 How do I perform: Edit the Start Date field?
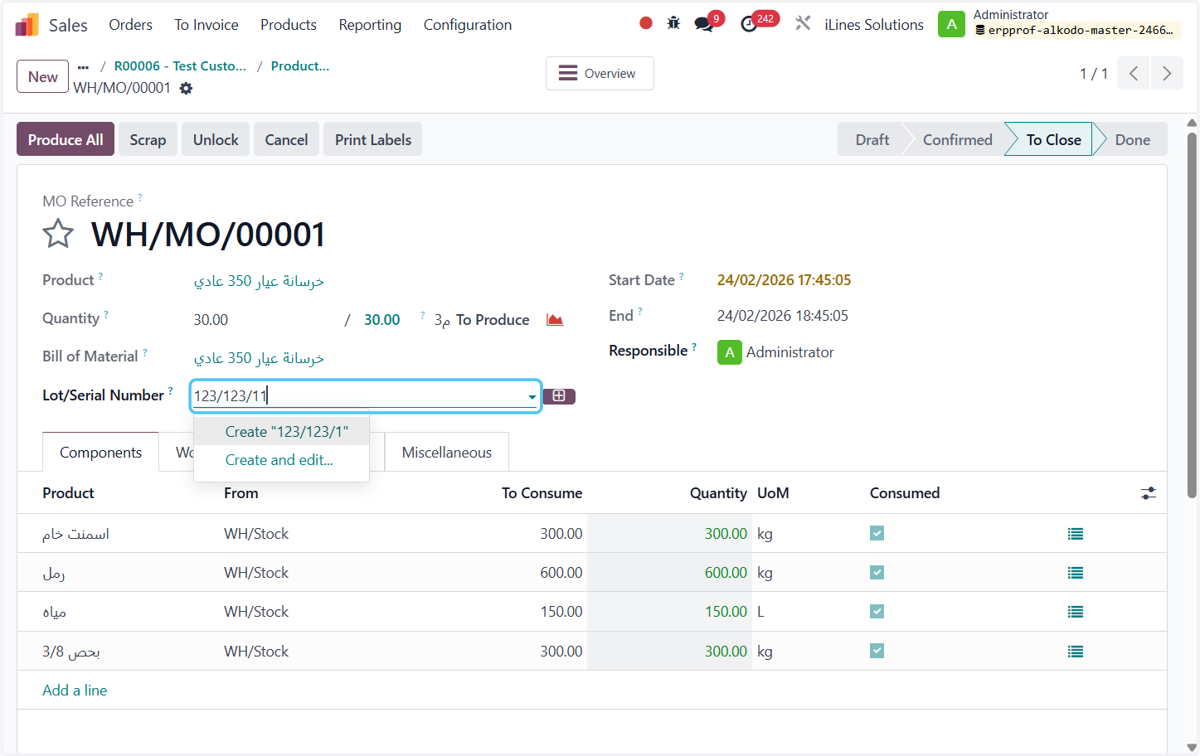pos(784,280)
